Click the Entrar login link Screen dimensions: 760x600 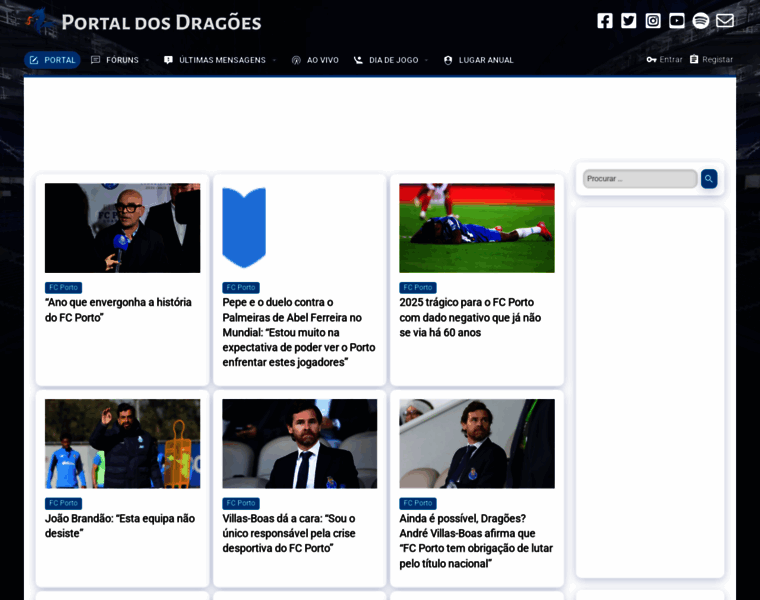click(x=671, y=60)
